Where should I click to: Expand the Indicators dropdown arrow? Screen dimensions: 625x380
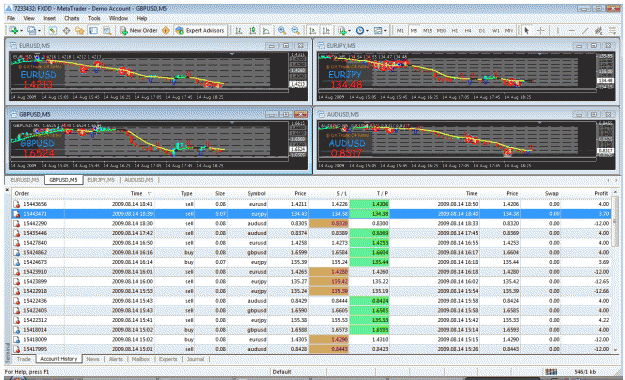tap(350, 31)
